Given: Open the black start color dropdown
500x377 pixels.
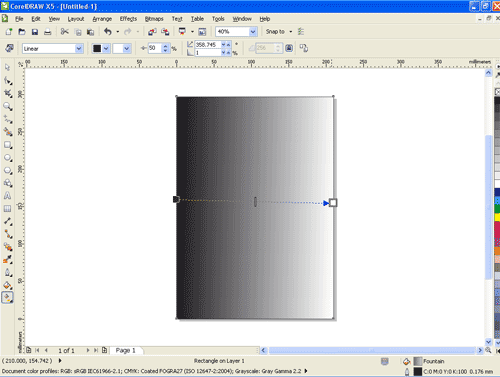Looking at the screenshot, I should coord(106,49).
